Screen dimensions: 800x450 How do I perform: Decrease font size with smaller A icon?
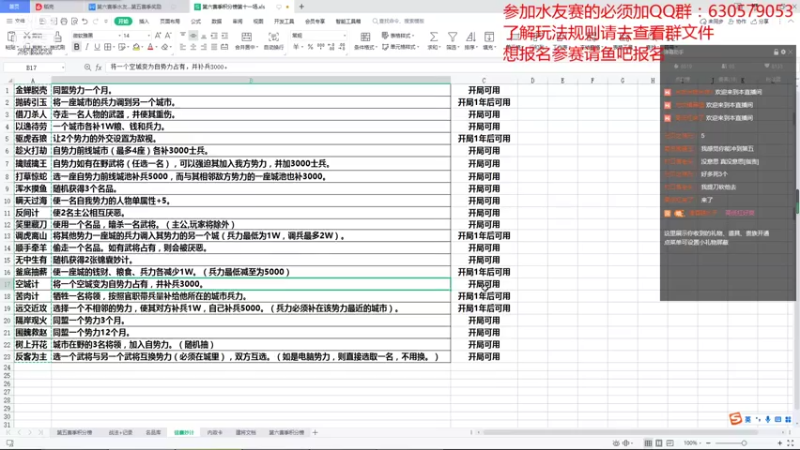coord(168,35)
